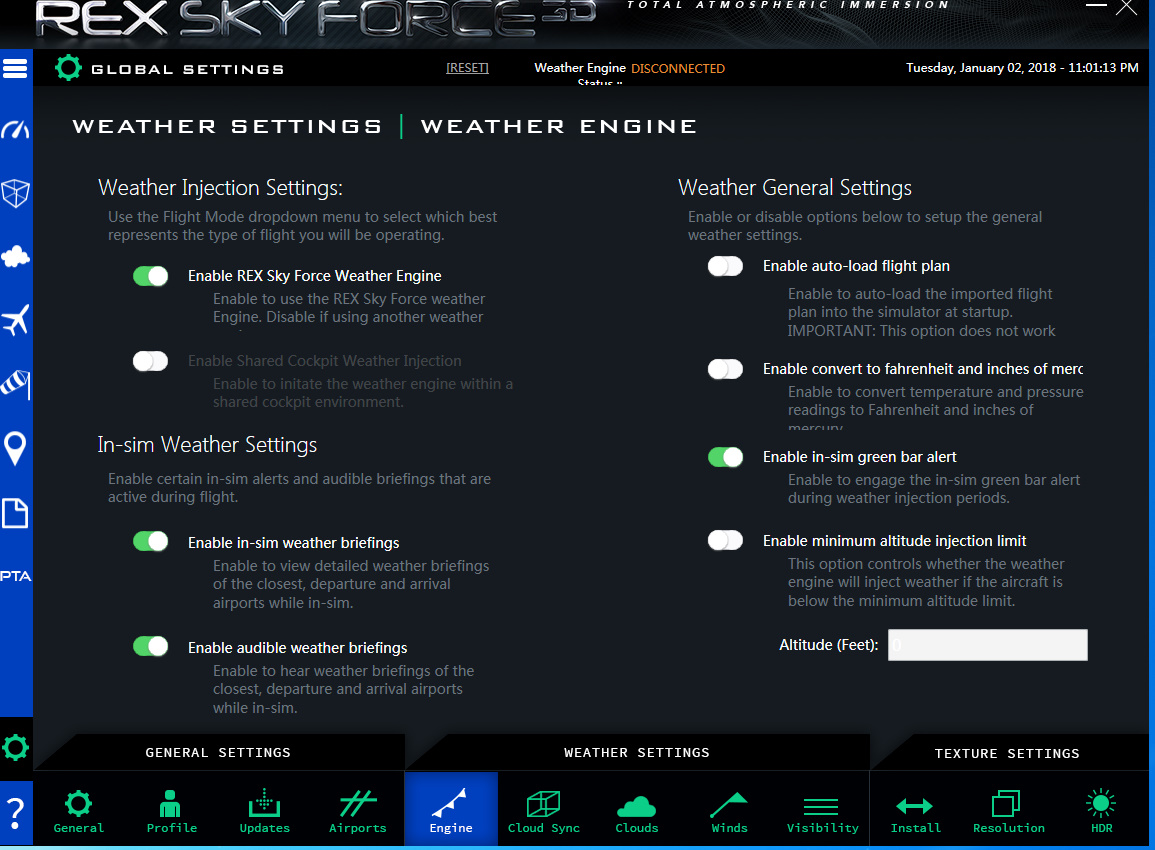Click the Texture Settings section header

1007,754
